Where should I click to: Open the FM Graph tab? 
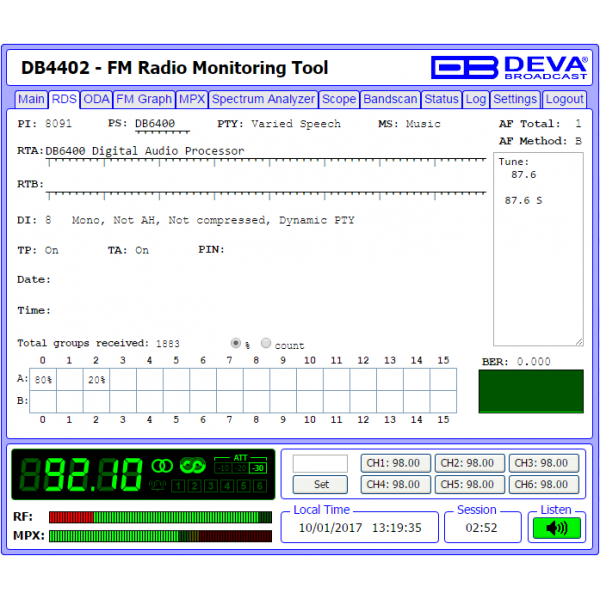(x=144, y=99)
